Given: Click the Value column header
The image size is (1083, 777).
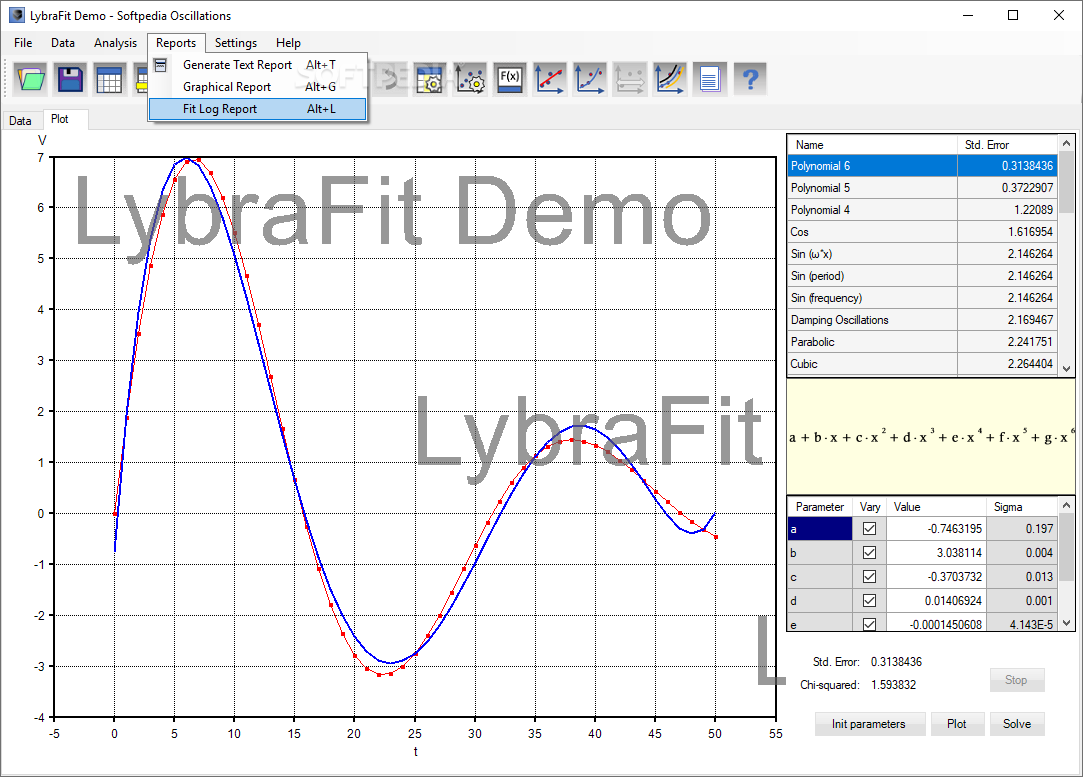Looking at the screenshot, I should [x=936, y=507].
